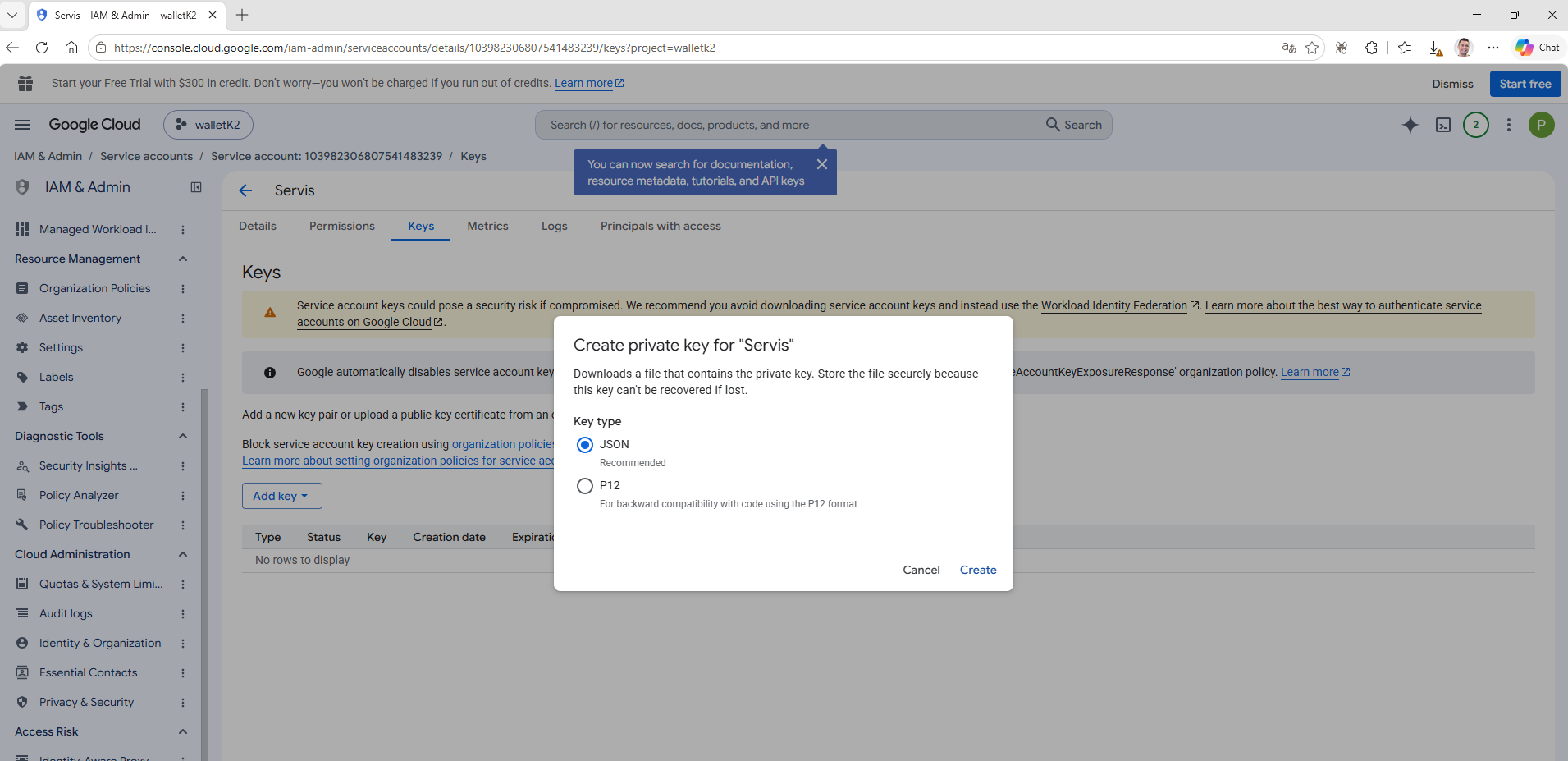Open the Gemini AI assistant sparkle icon
The height and width of the screenshot is (761, 1568).
[x=1410, y=125]
